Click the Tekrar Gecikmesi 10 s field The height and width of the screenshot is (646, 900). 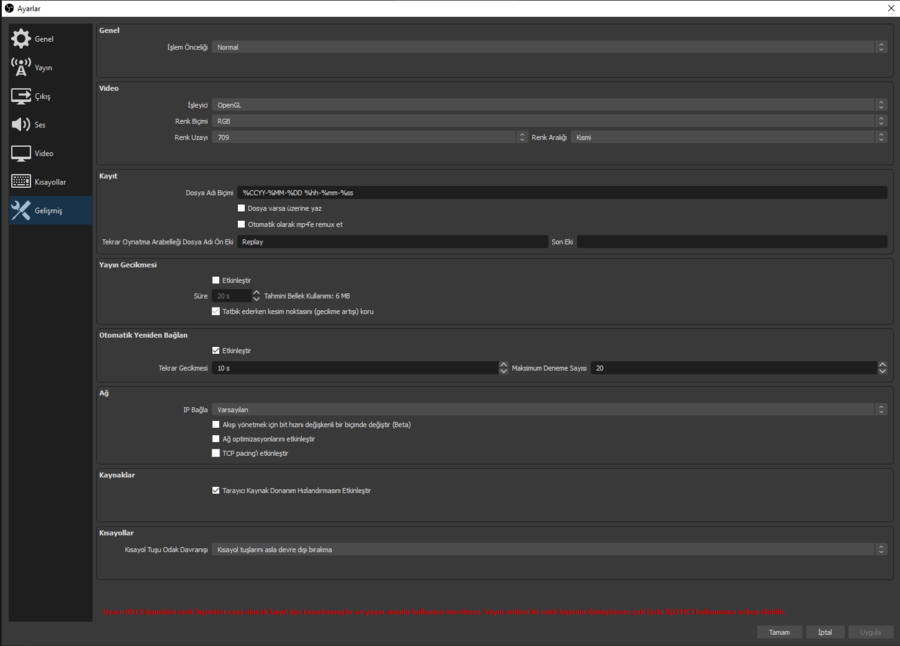coord(355,368)
